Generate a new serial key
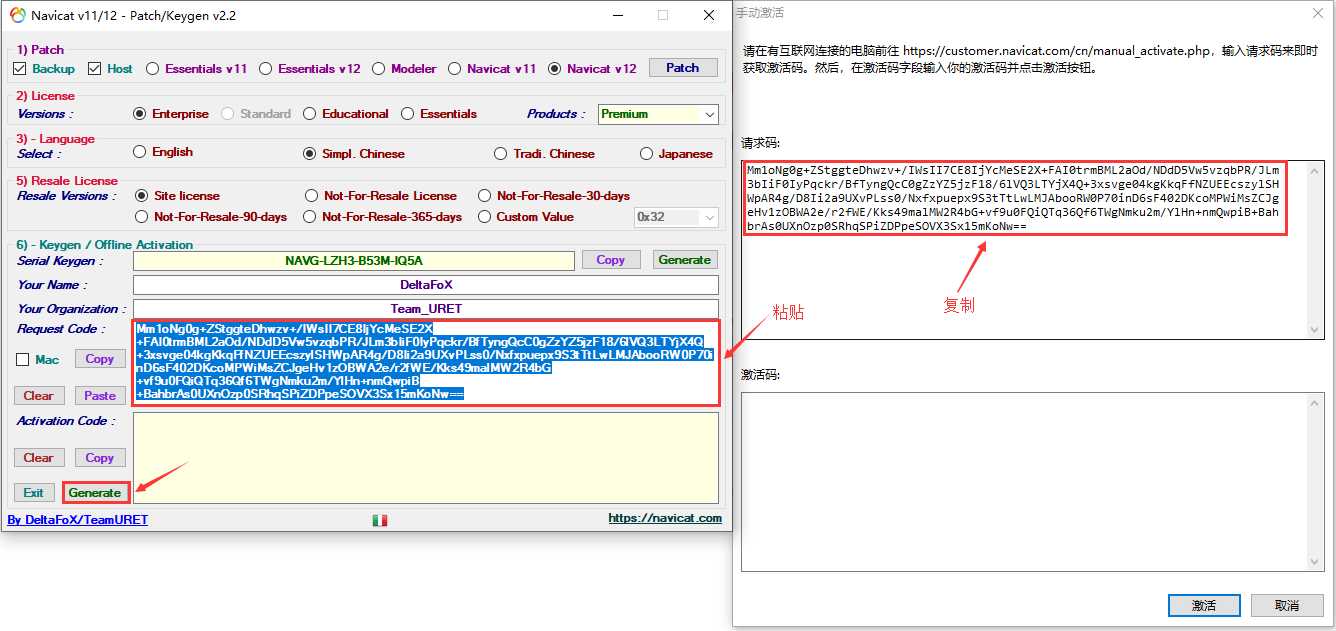The width and height of the screenshot is (1336, 631). tap(685, 260)
